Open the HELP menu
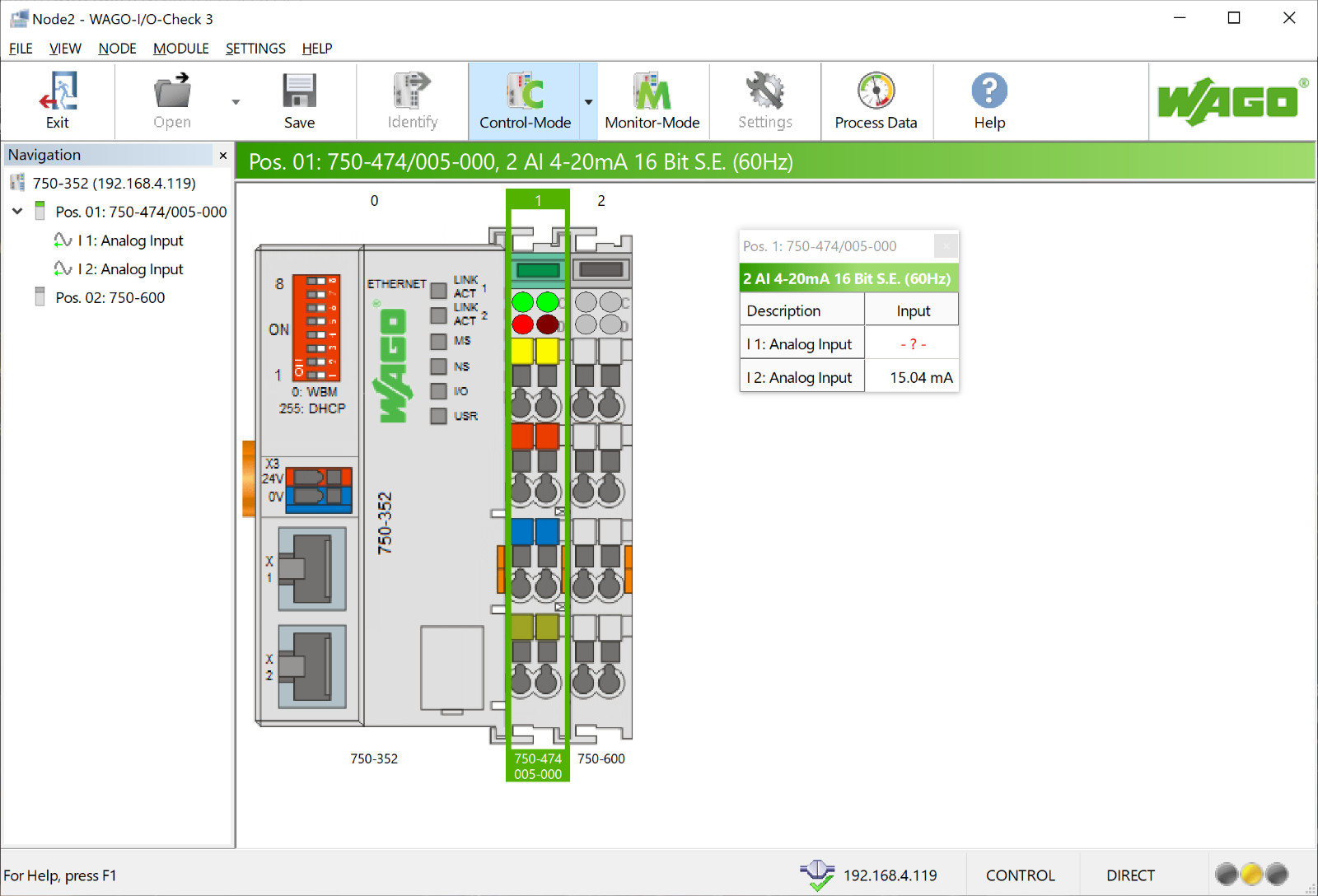The image size is (1318, 896). (317, 49)
